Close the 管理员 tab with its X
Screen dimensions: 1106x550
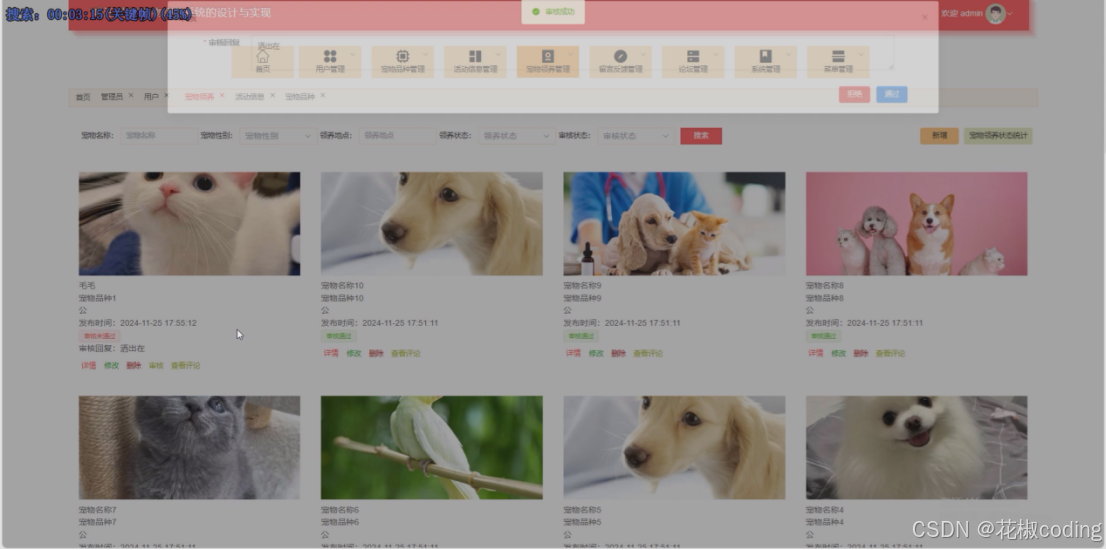(x=130, y=95)
